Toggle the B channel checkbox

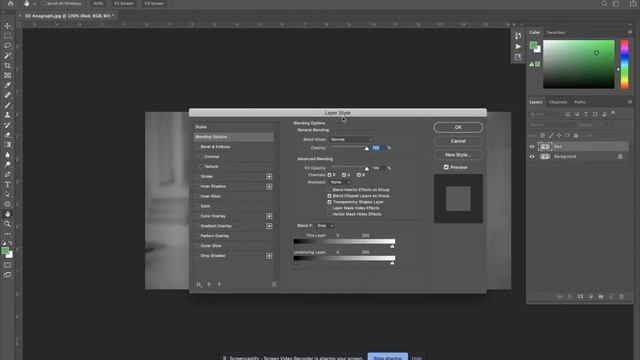[x=359, y=175]
